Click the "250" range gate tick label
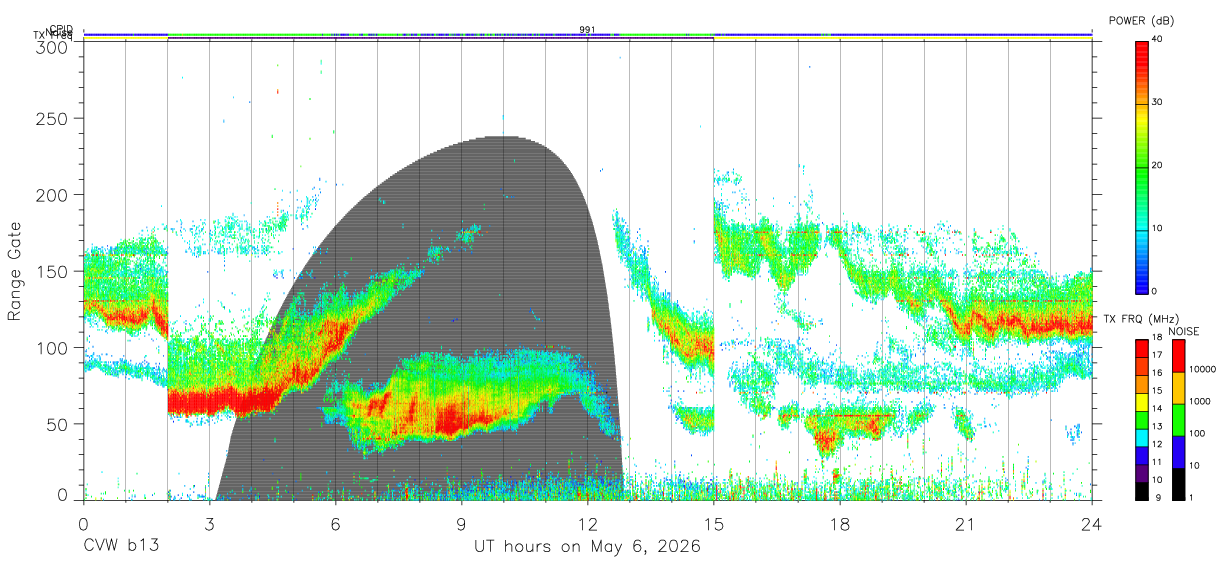This screenshot has height=567, width=1228. pyautogui.click(x=53, y=119)
